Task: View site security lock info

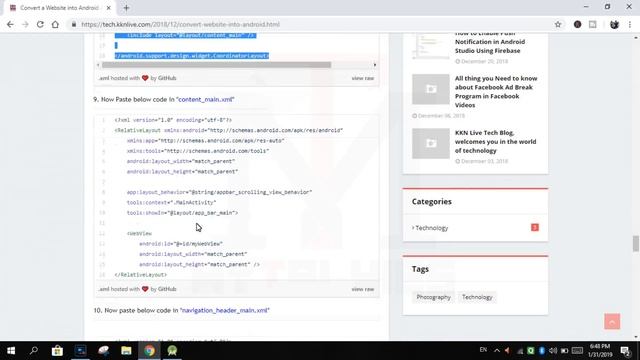Action: coord(74,24)
